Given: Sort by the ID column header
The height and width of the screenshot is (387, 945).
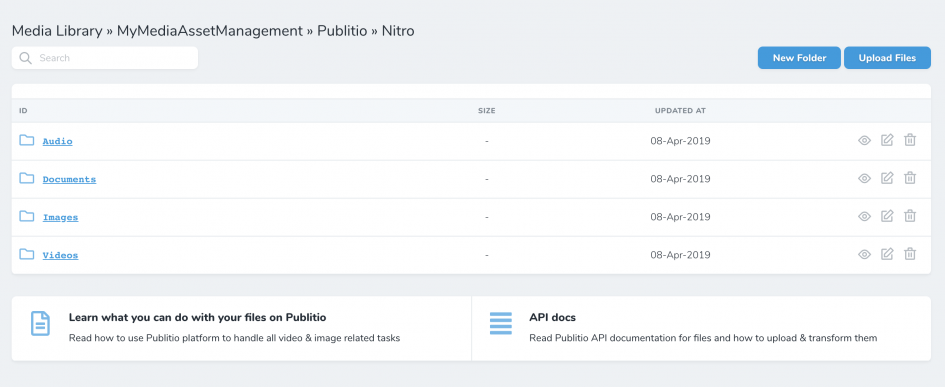Looking at the screenshot, I should [24, 111].
